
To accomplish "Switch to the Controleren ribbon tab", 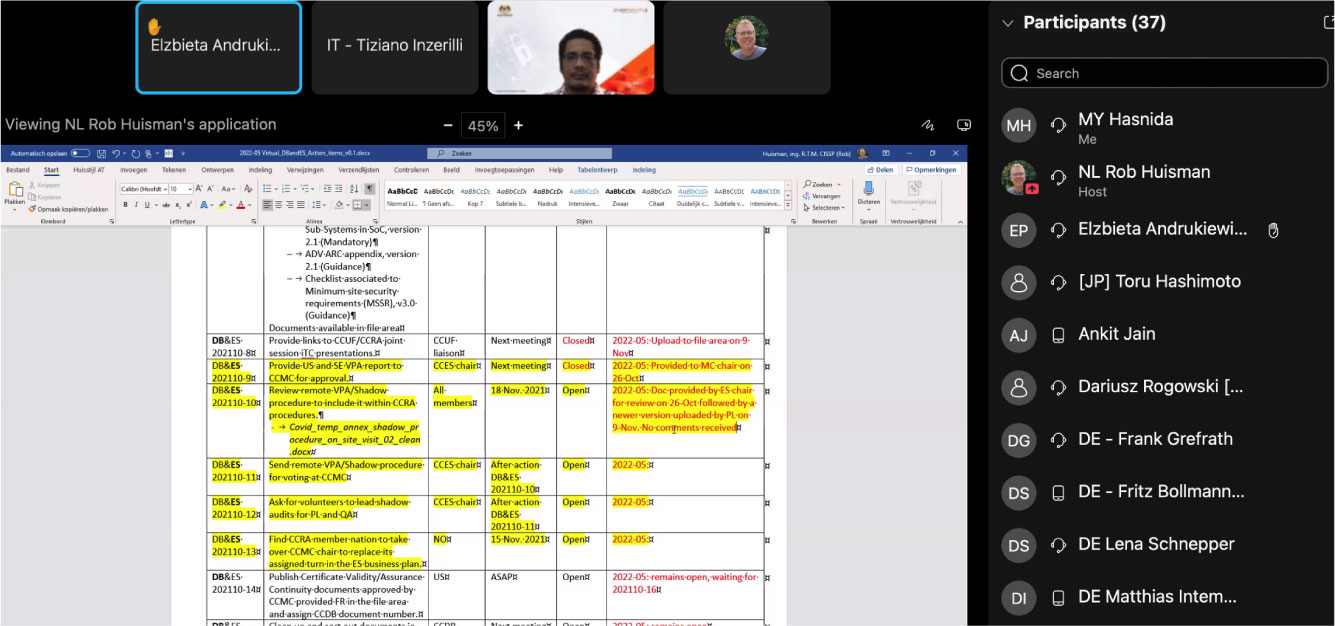I will coord(411,170).
